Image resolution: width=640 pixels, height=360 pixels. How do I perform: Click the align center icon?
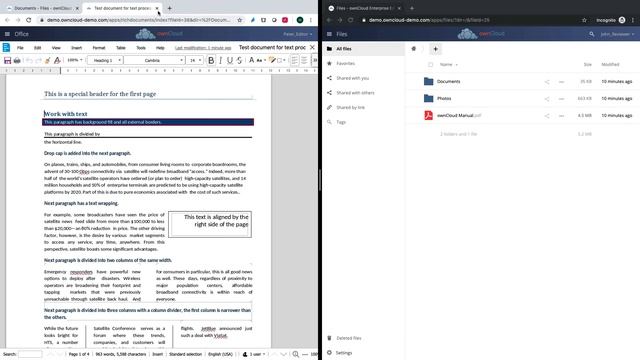(304, 60)
